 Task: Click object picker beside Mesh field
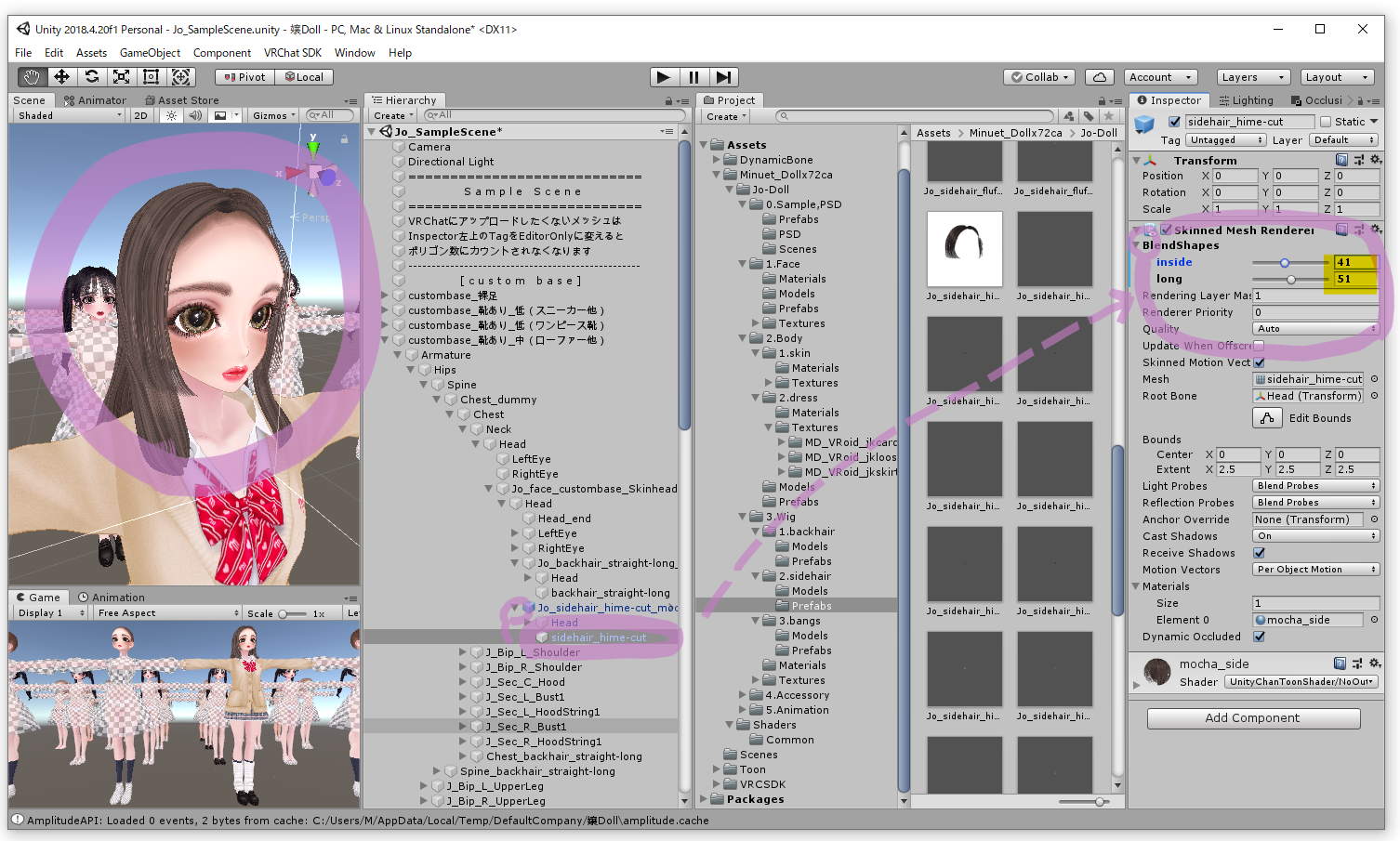(1374, 379)
